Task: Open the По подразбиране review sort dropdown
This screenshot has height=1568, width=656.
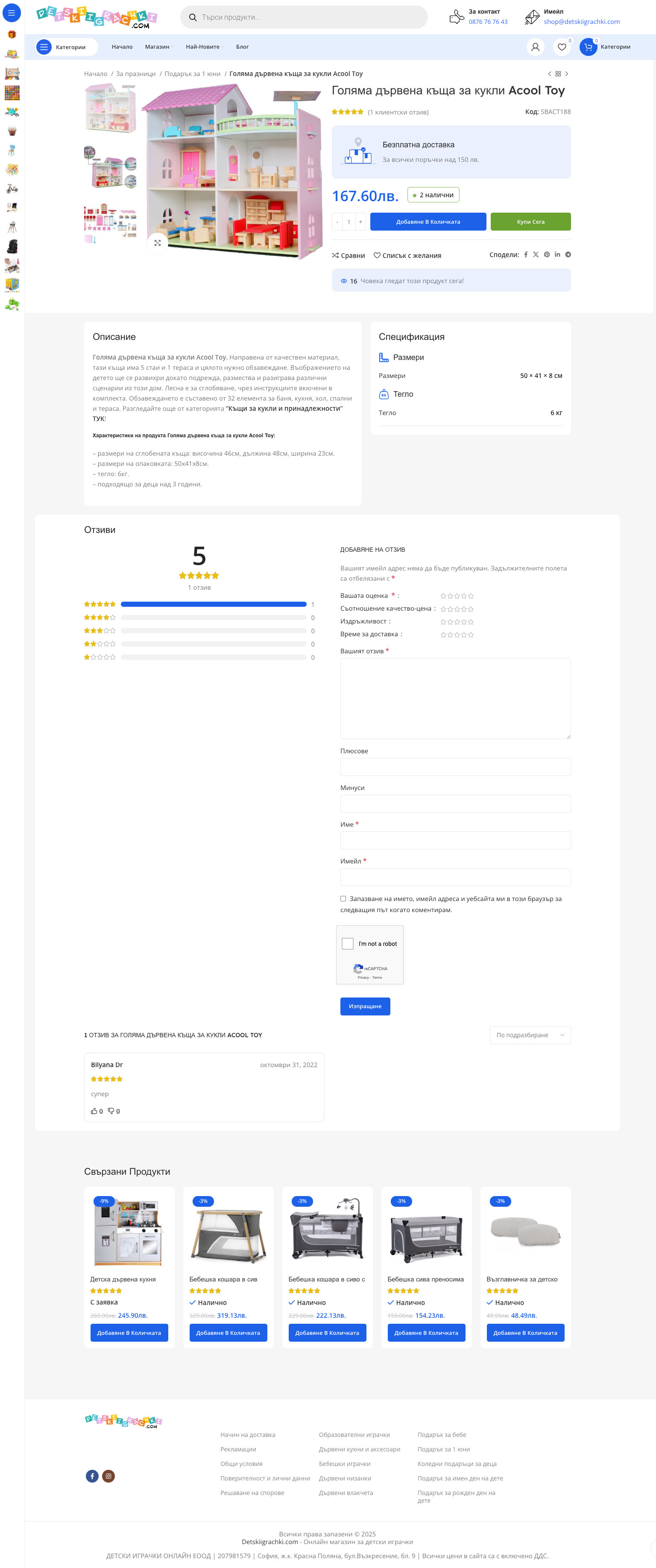Action: (x=530, y=1035)
